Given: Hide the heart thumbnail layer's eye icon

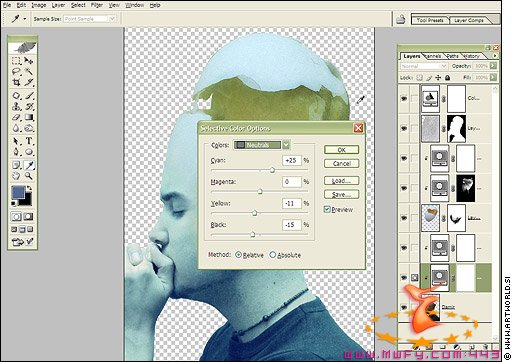Looking at the screenshot, I should pyautogui.click(x=404, y=218).
